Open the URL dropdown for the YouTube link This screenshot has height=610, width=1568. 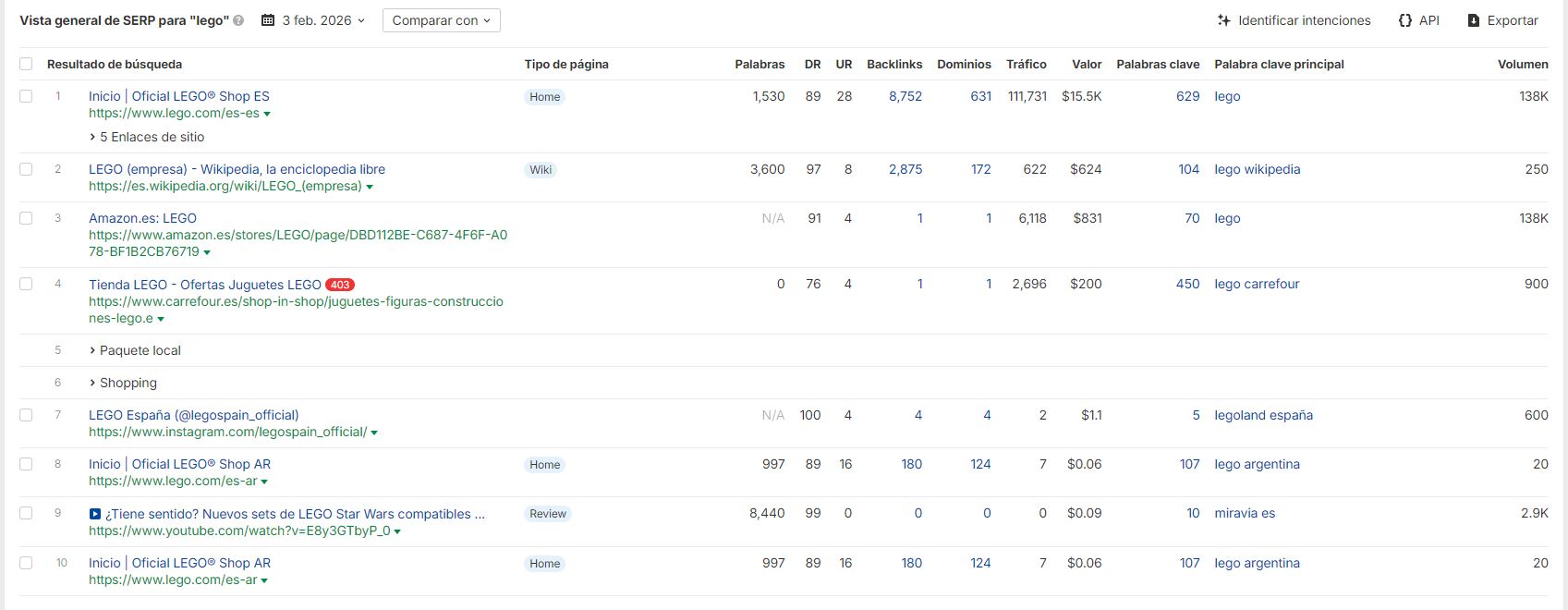[x=397, y=531]
